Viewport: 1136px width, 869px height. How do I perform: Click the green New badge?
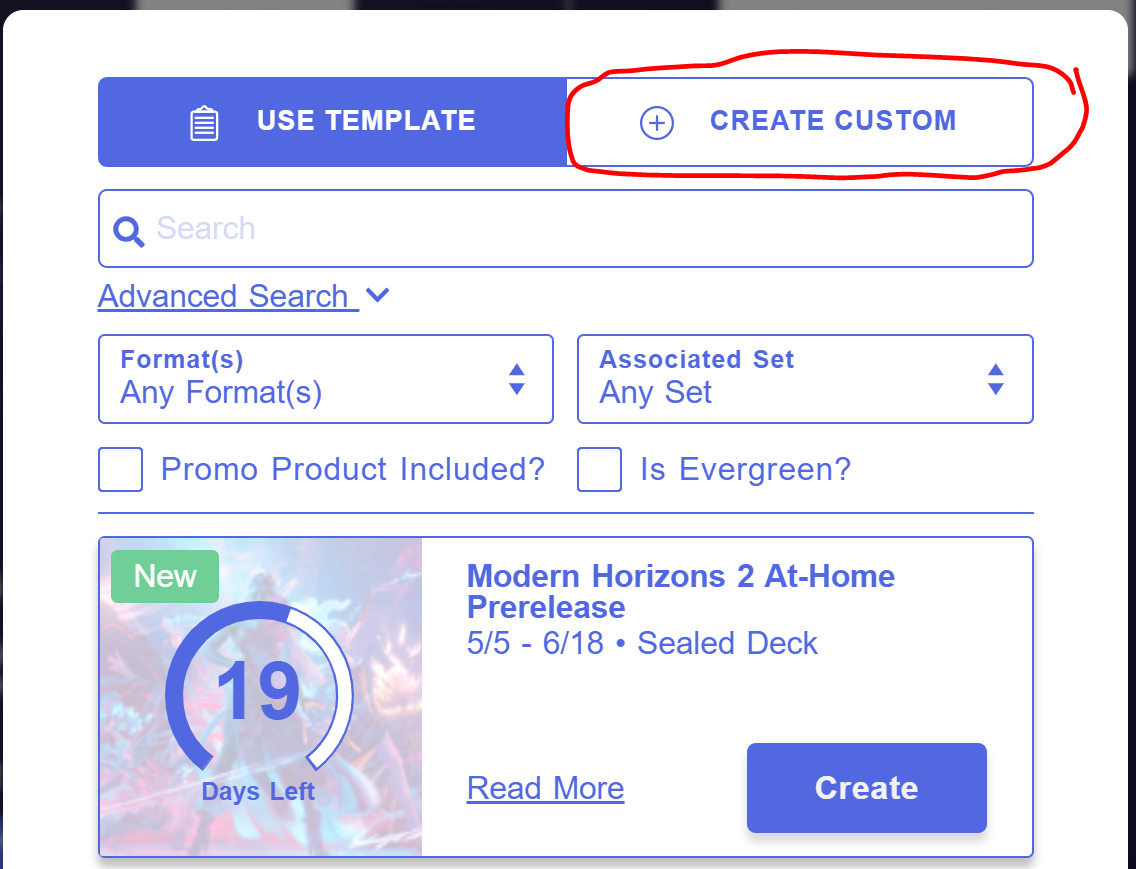pos(165,576)
